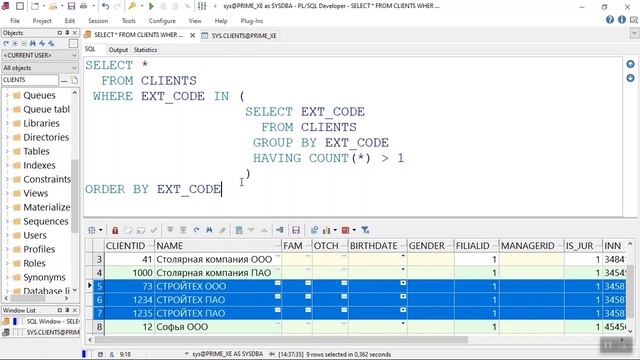Expand the Views folder in the tree
640x360 pixels.
point(7,193)
